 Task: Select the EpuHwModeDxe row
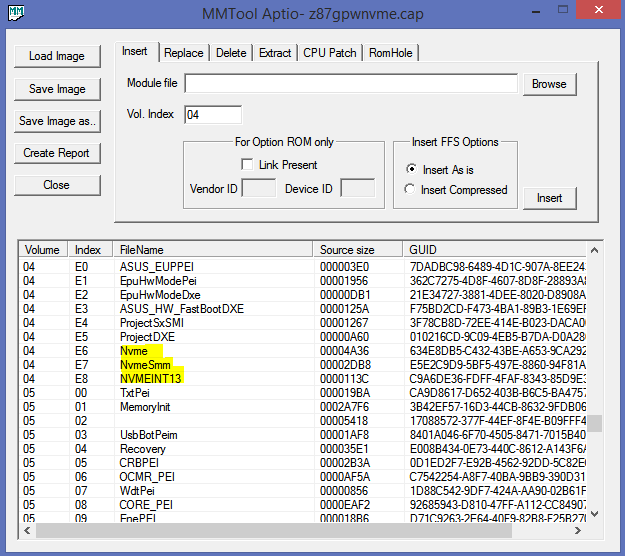coord(303,295)
